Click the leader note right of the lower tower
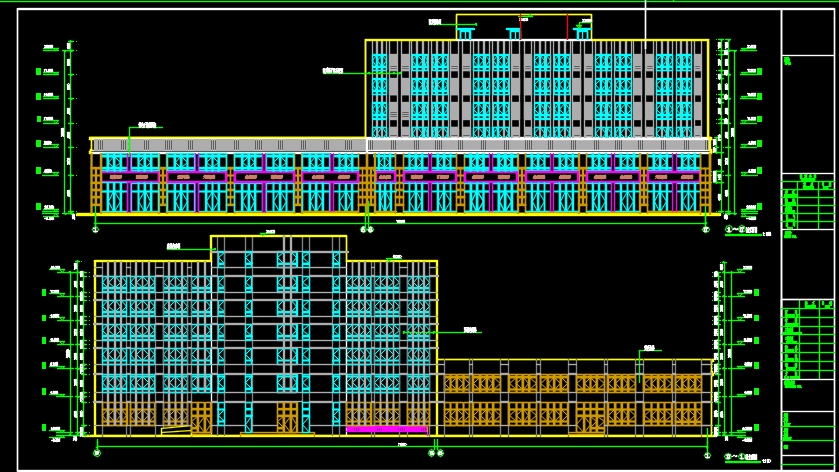Image resolution: width=839 pixels, height=472 pixels. point(470,330)
